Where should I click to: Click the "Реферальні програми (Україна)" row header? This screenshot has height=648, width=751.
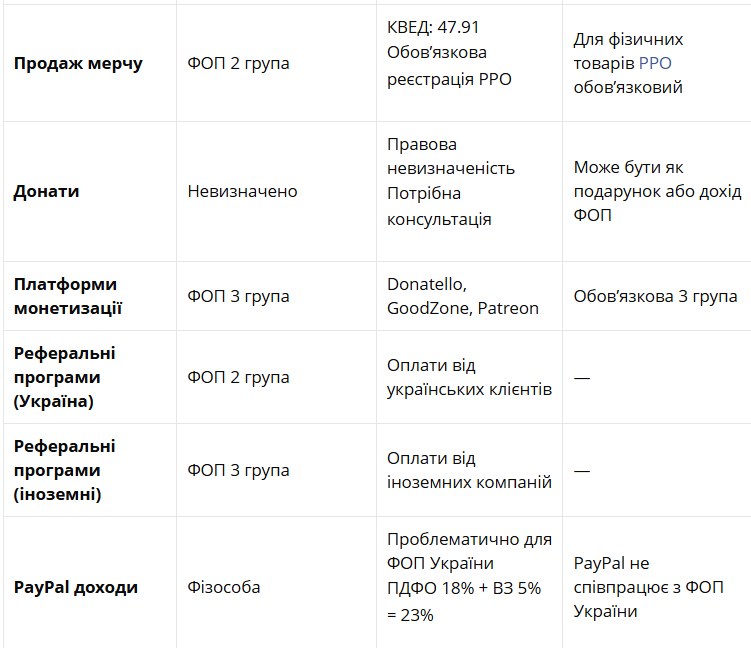64,377
